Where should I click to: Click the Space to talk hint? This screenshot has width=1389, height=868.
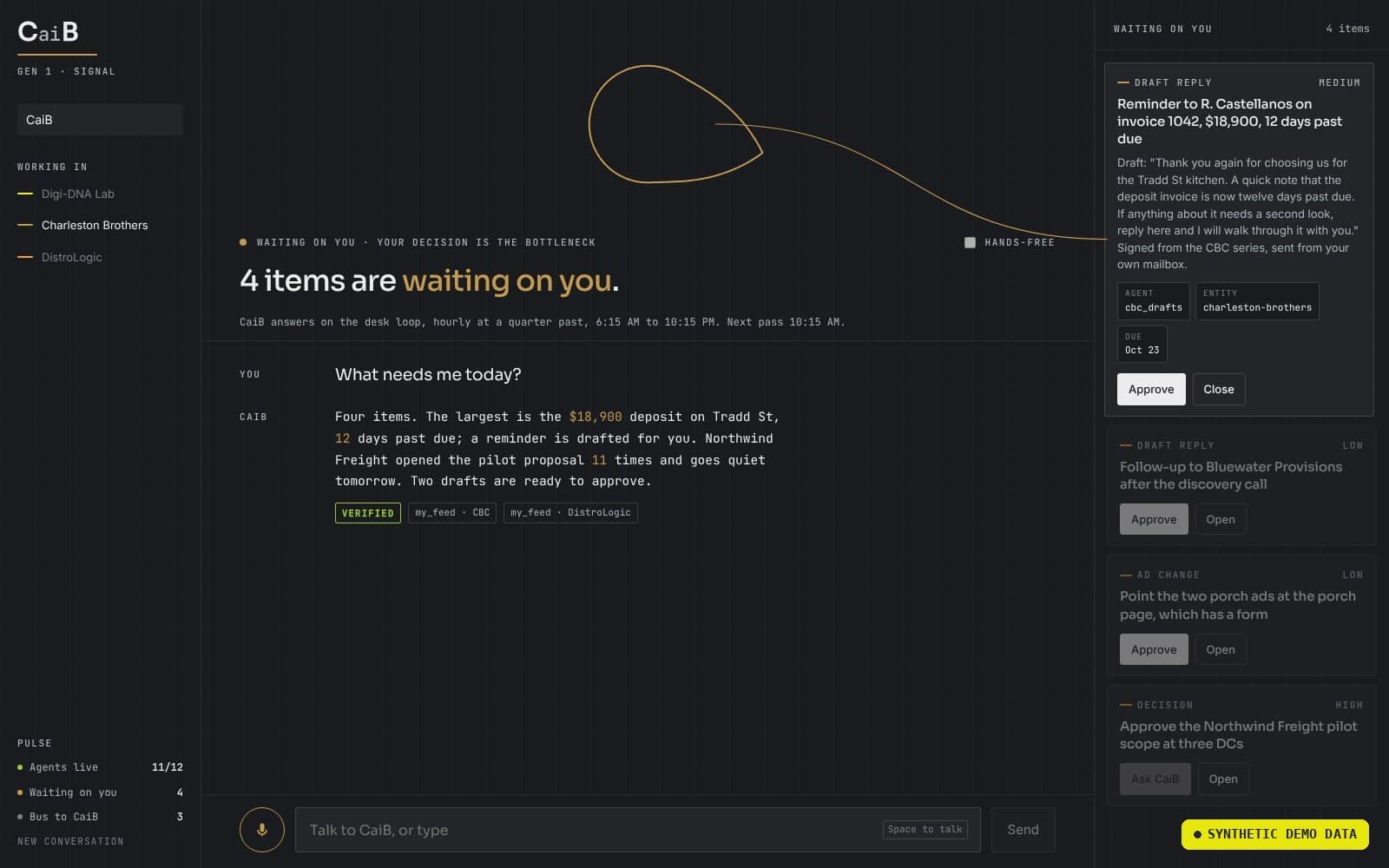coord(925,829)
